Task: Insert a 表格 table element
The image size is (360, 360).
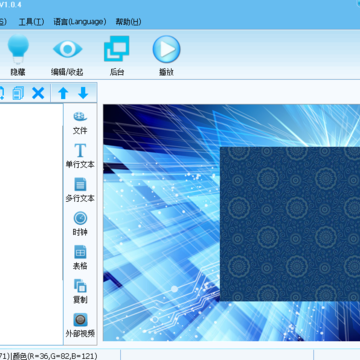Action: point(80,257)
